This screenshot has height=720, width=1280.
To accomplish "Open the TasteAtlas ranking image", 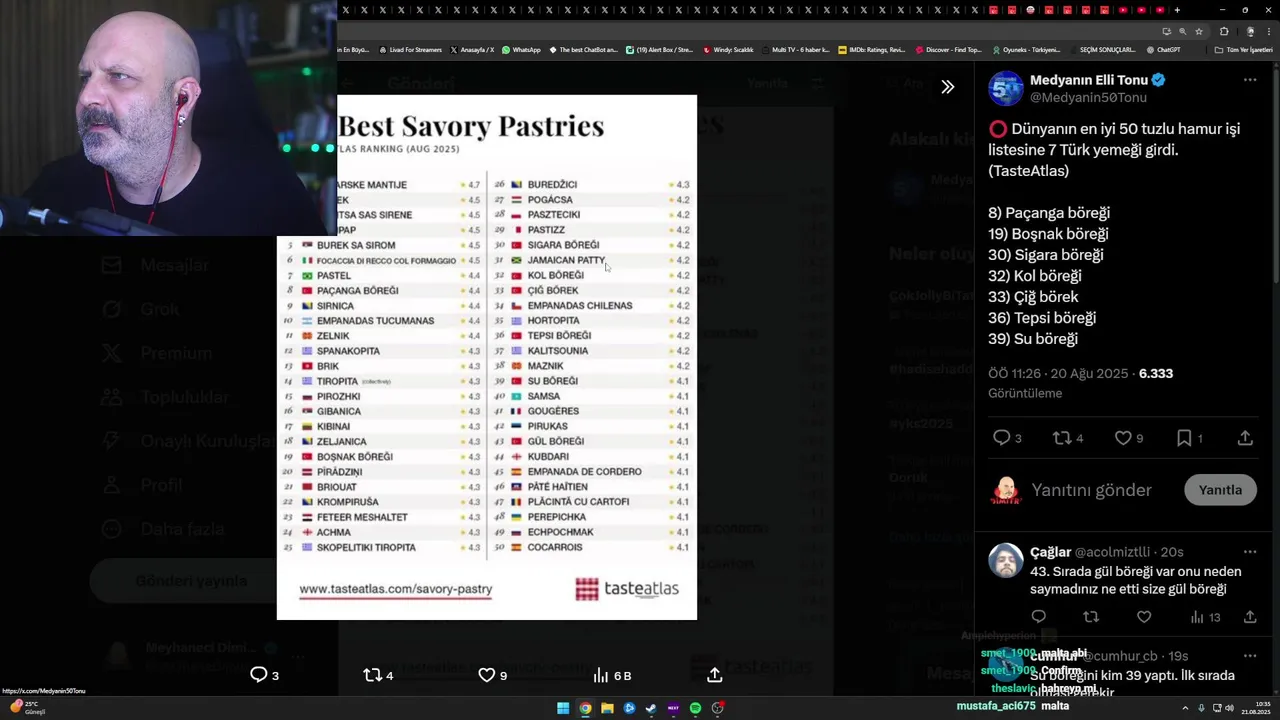I will [487, 357].
